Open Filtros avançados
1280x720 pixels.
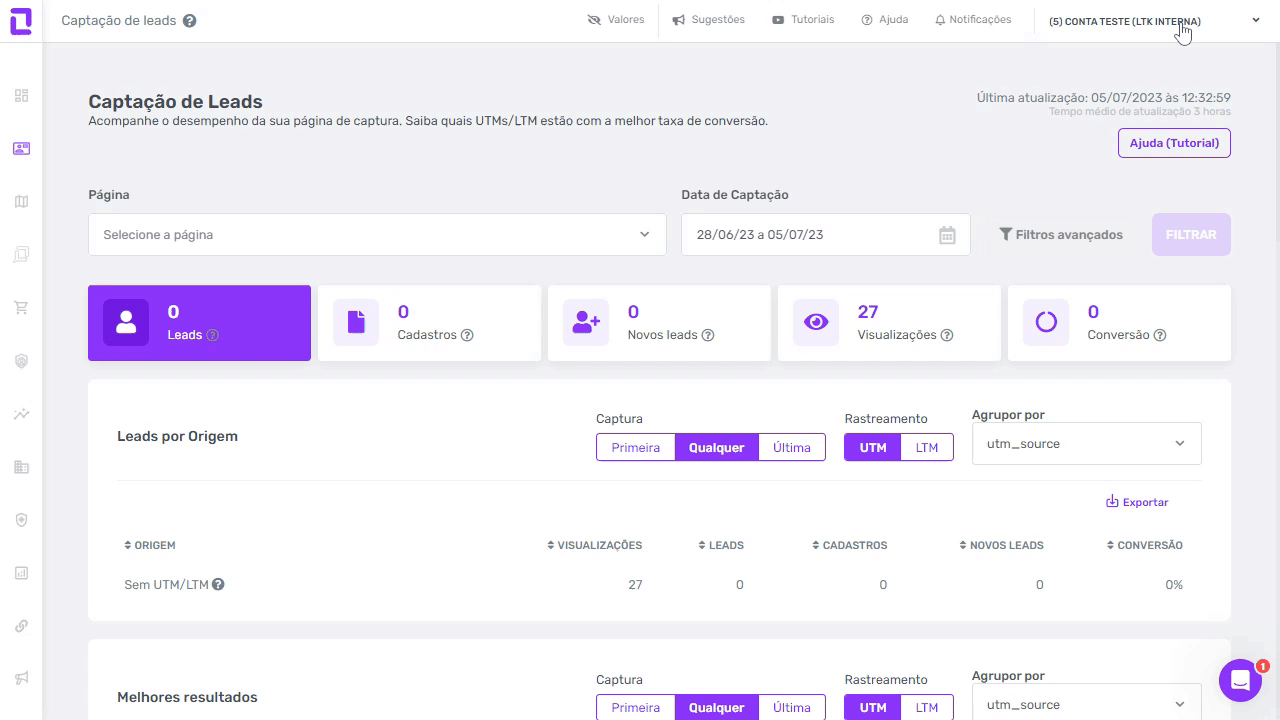click(x=1061, y=235)
